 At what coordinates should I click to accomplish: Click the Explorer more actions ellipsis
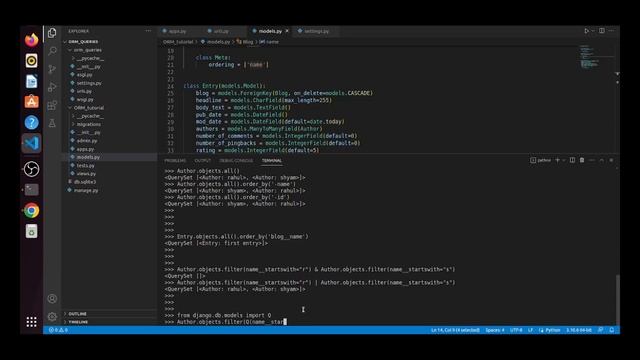(x=148, y=31)
